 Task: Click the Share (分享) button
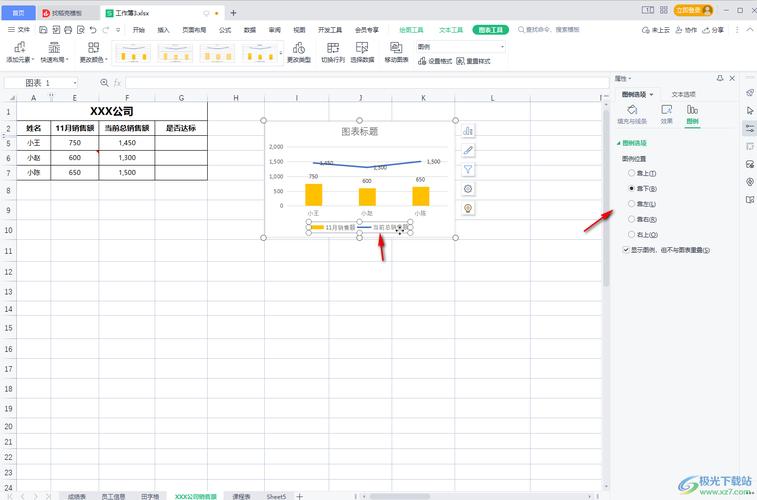(x=713, y=30)
